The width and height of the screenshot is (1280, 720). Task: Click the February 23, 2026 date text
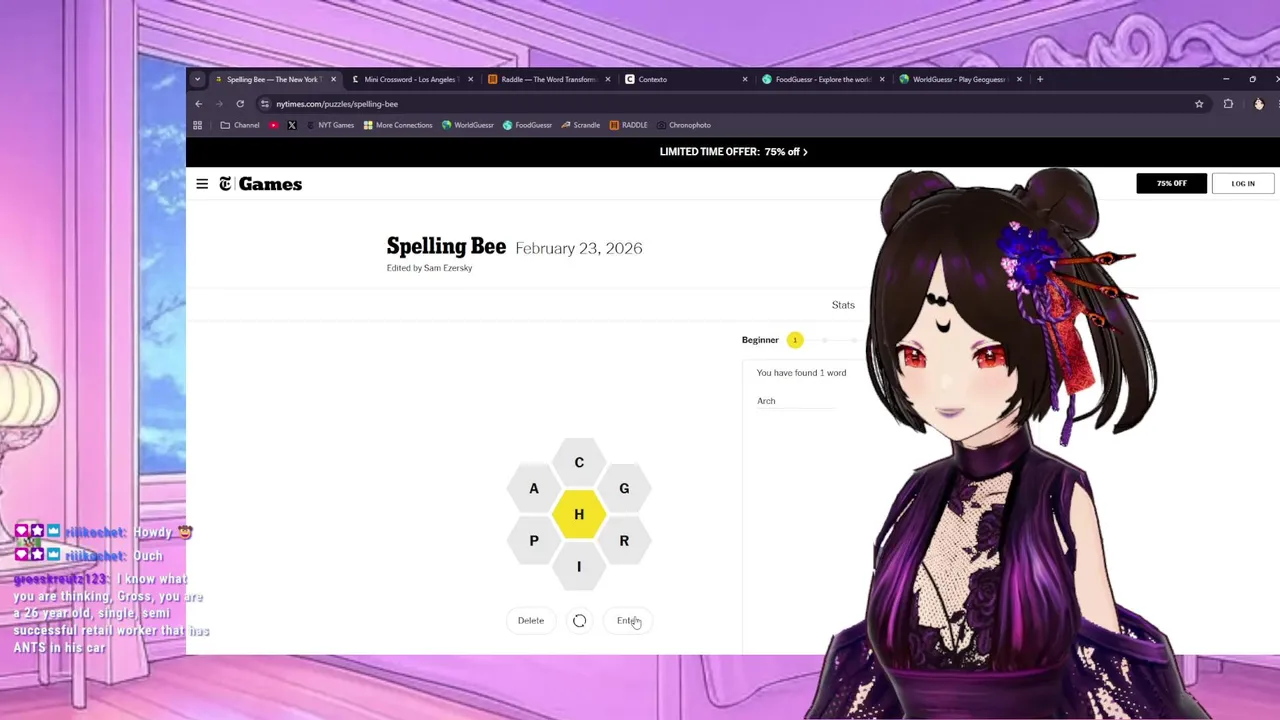(x=579, y=248)
